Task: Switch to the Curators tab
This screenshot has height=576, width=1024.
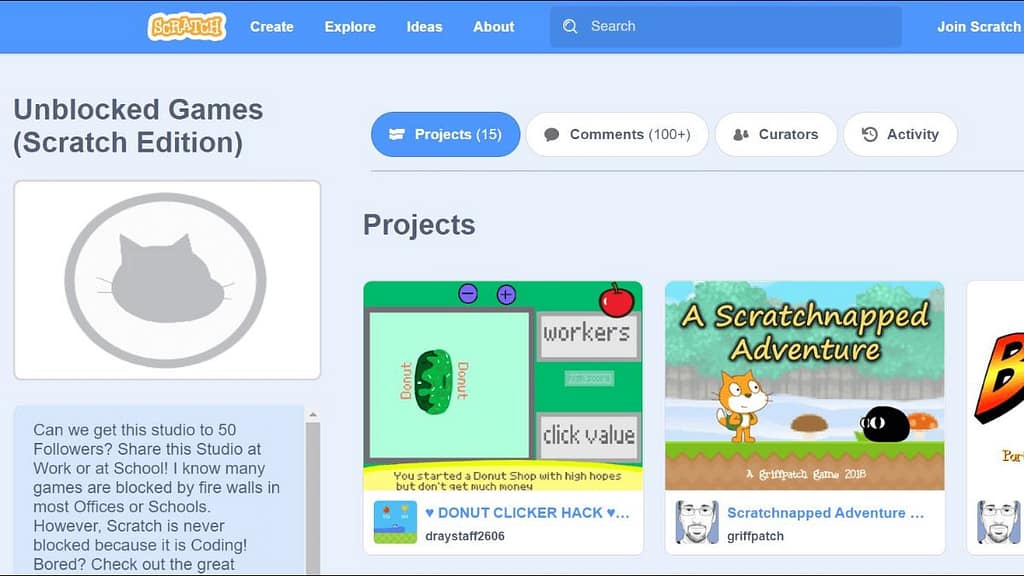Action: click(776, 135)
